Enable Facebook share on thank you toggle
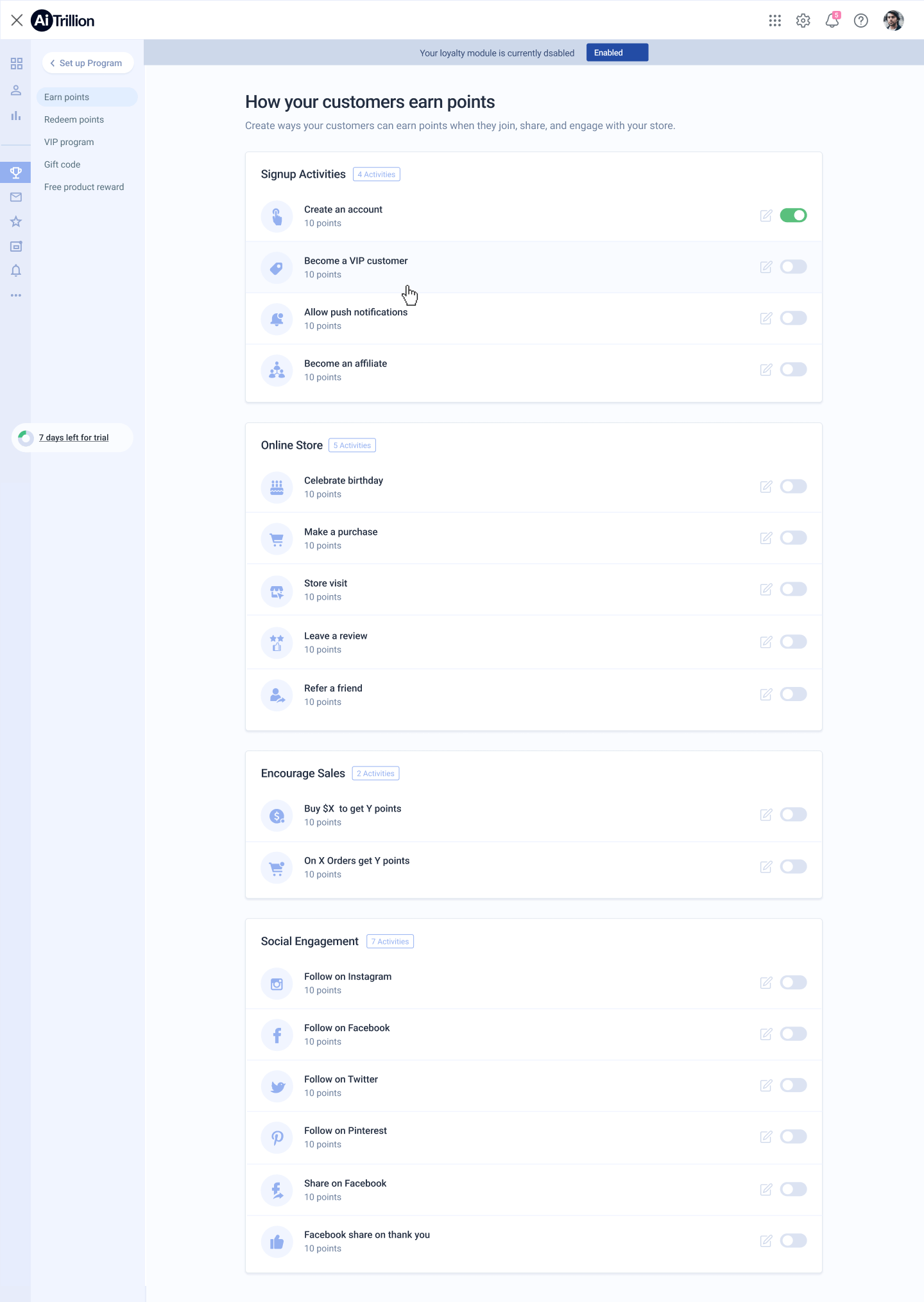924x1302 pixels. pyautogui.click(x=793, y=1240)
